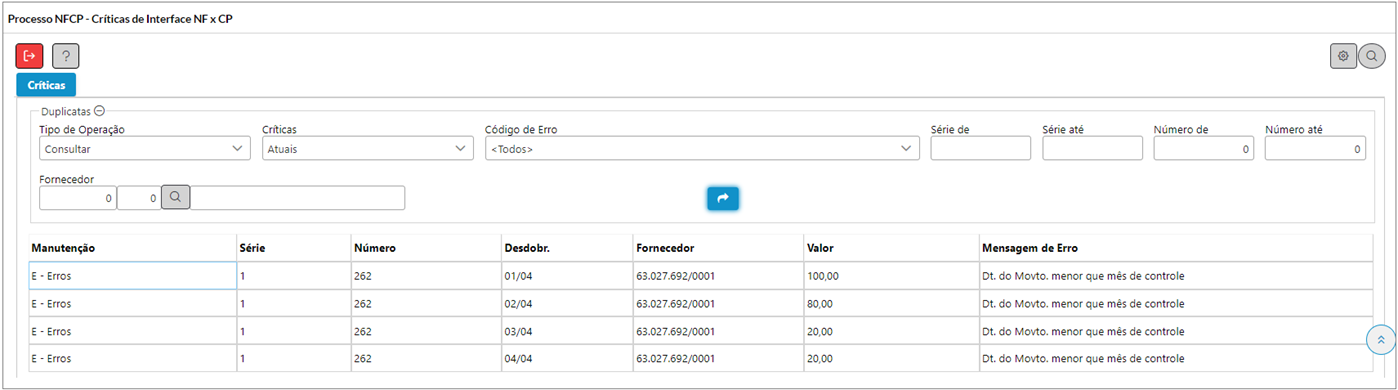Click the magnifier search icon at top right
The width and height of the screenshot is (1398, 390).
click(1371, 56)
